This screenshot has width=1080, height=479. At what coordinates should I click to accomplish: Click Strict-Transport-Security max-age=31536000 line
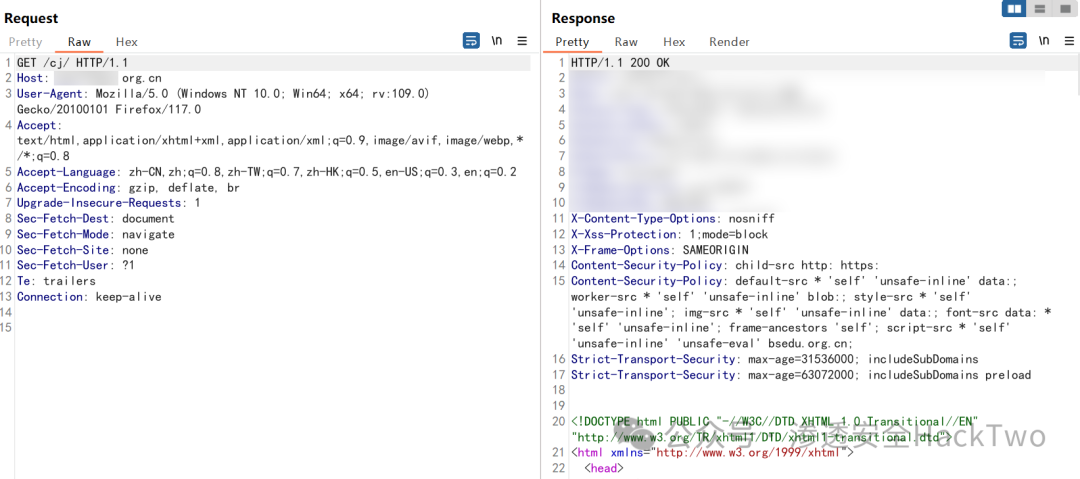775,359
